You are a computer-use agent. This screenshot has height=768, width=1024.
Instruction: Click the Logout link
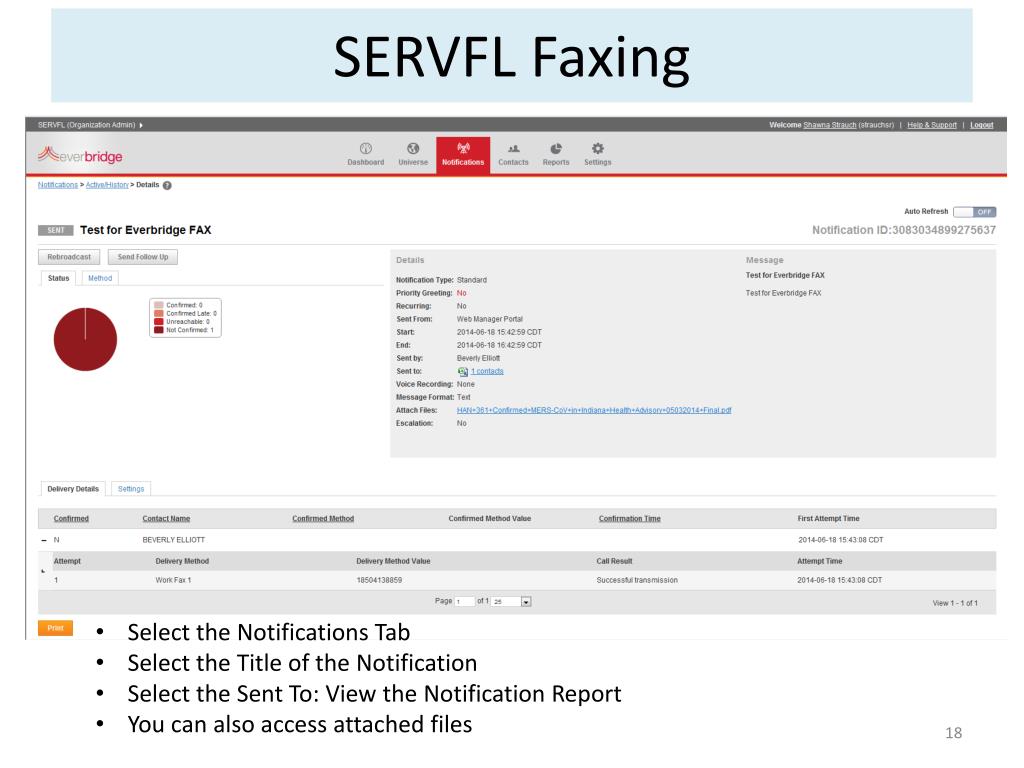tap(982, 125)
